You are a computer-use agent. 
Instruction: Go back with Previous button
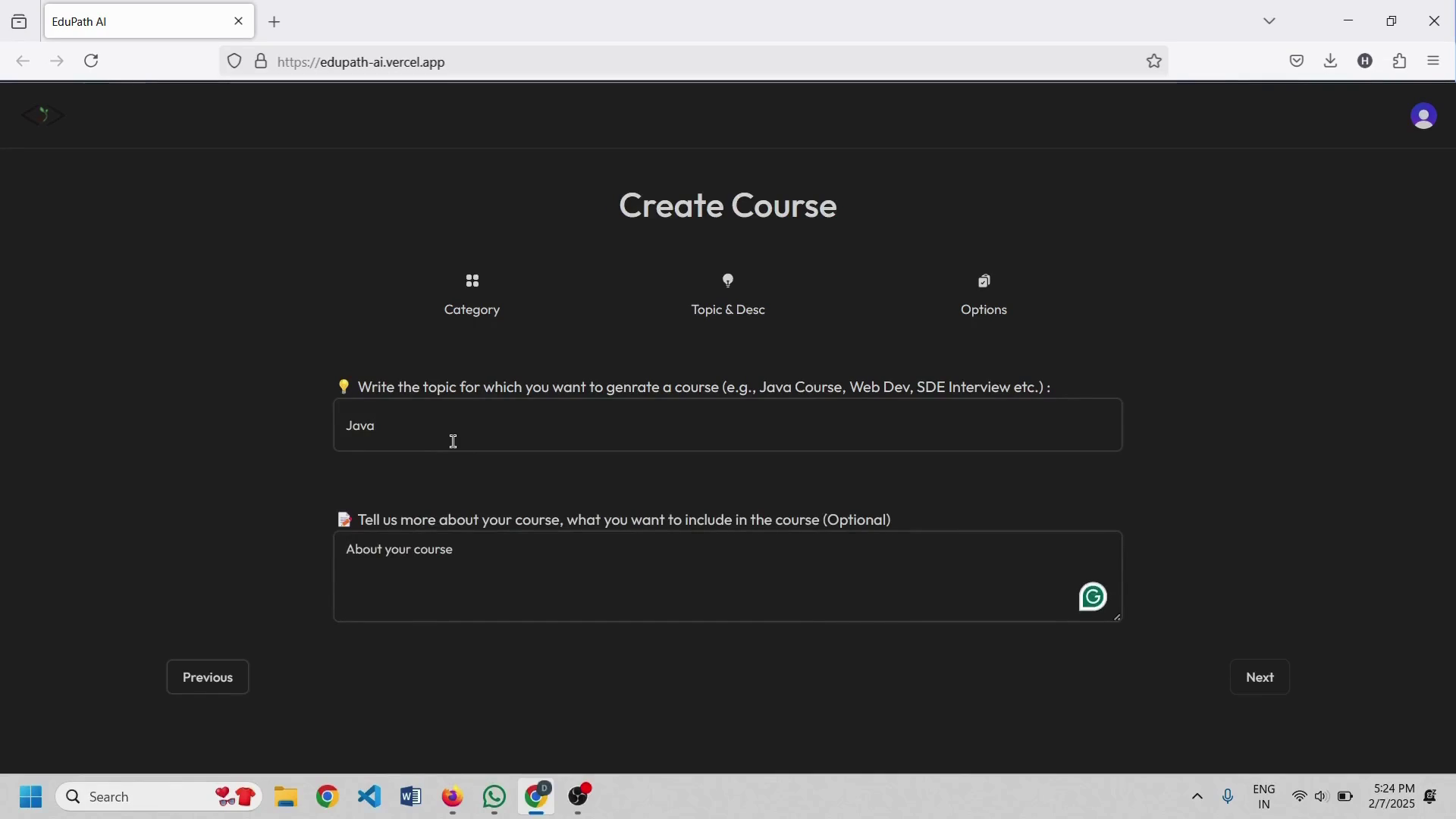click(x=208, y=677)
